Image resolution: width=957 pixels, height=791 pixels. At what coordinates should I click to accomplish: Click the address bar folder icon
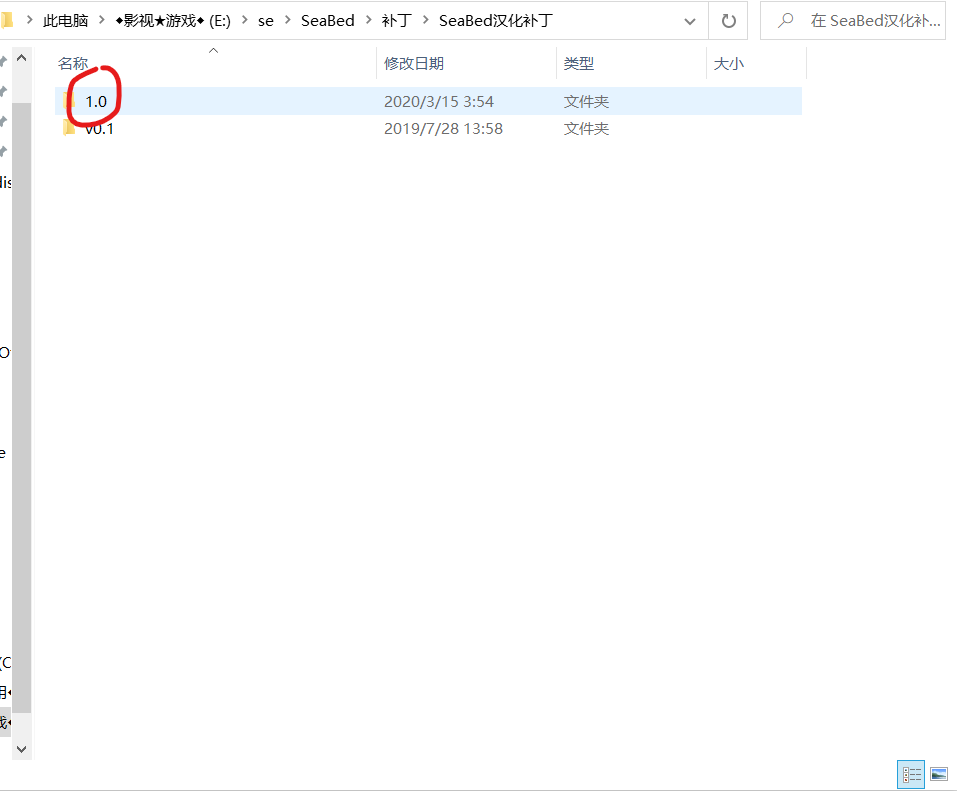(6, 21)
